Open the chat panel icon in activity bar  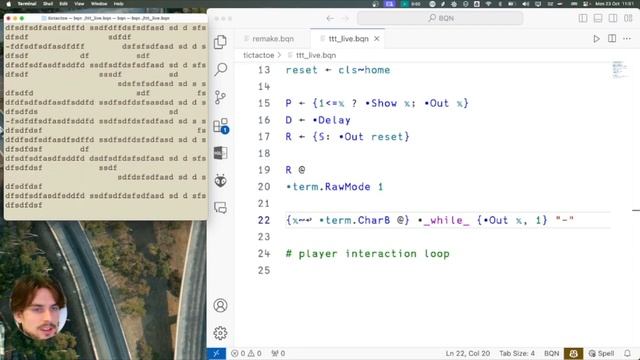[220, 208]
